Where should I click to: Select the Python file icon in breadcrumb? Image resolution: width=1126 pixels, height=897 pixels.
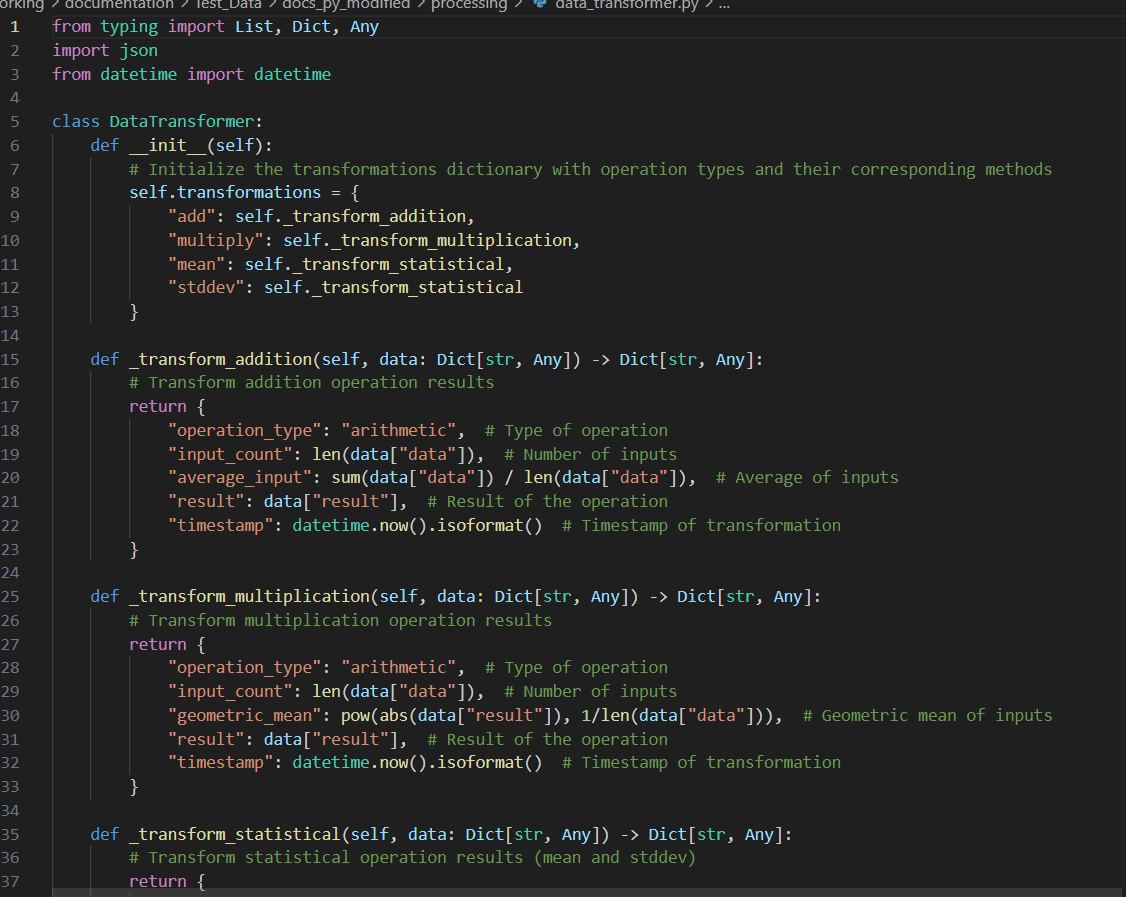(x=540, y=4)
